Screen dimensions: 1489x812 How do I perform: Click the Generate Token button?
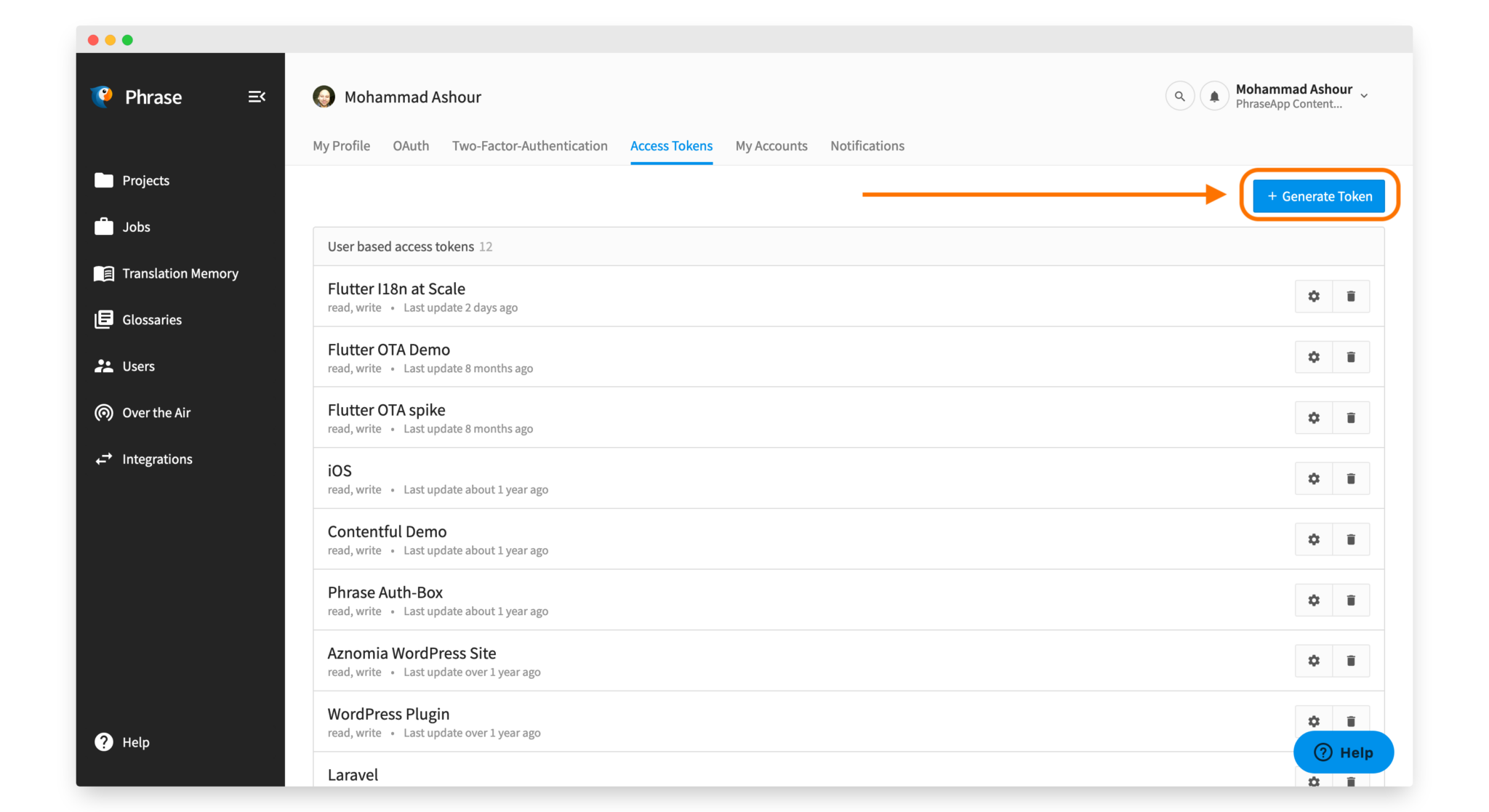coord(1318,196)
